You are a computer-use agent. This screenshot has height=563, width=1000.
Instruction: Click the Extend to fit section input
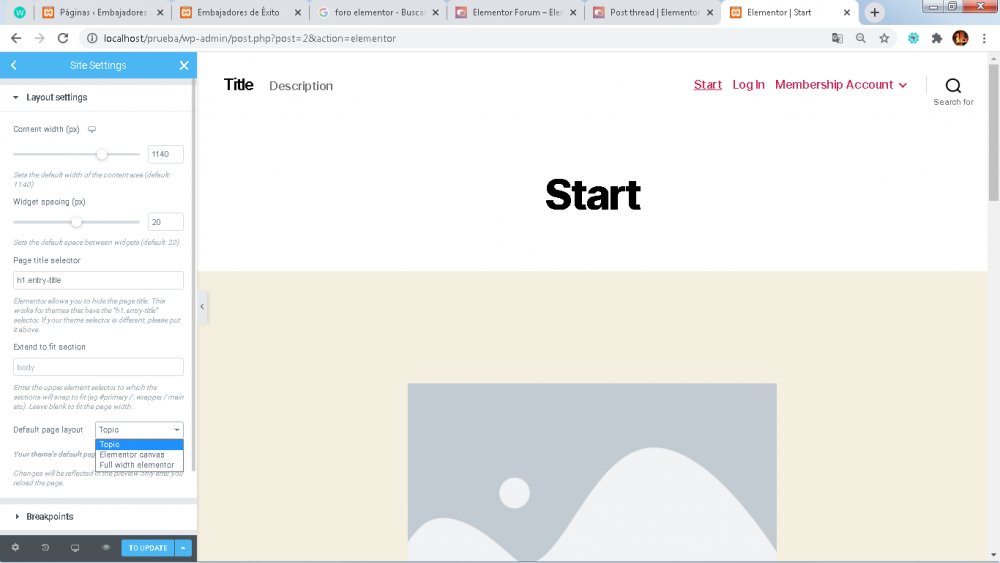click(x=98, y=367)
